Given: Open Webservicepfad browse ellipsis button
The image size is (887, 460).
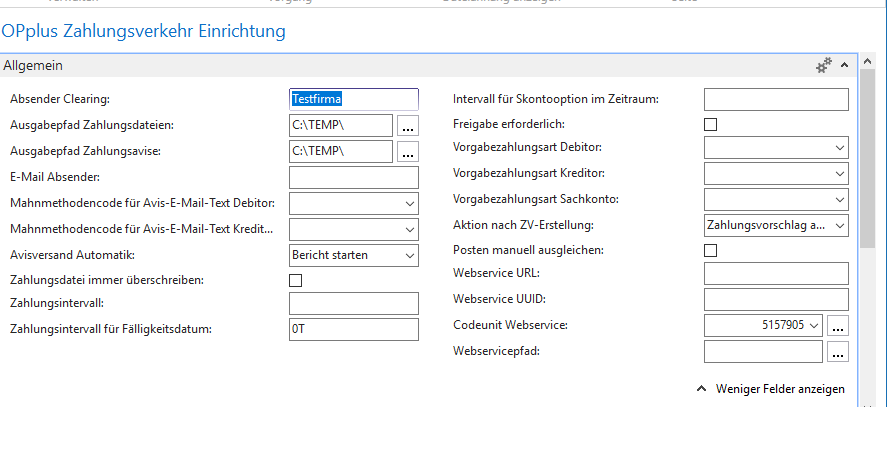Looking at the screenshot, I should coord(838,352).
